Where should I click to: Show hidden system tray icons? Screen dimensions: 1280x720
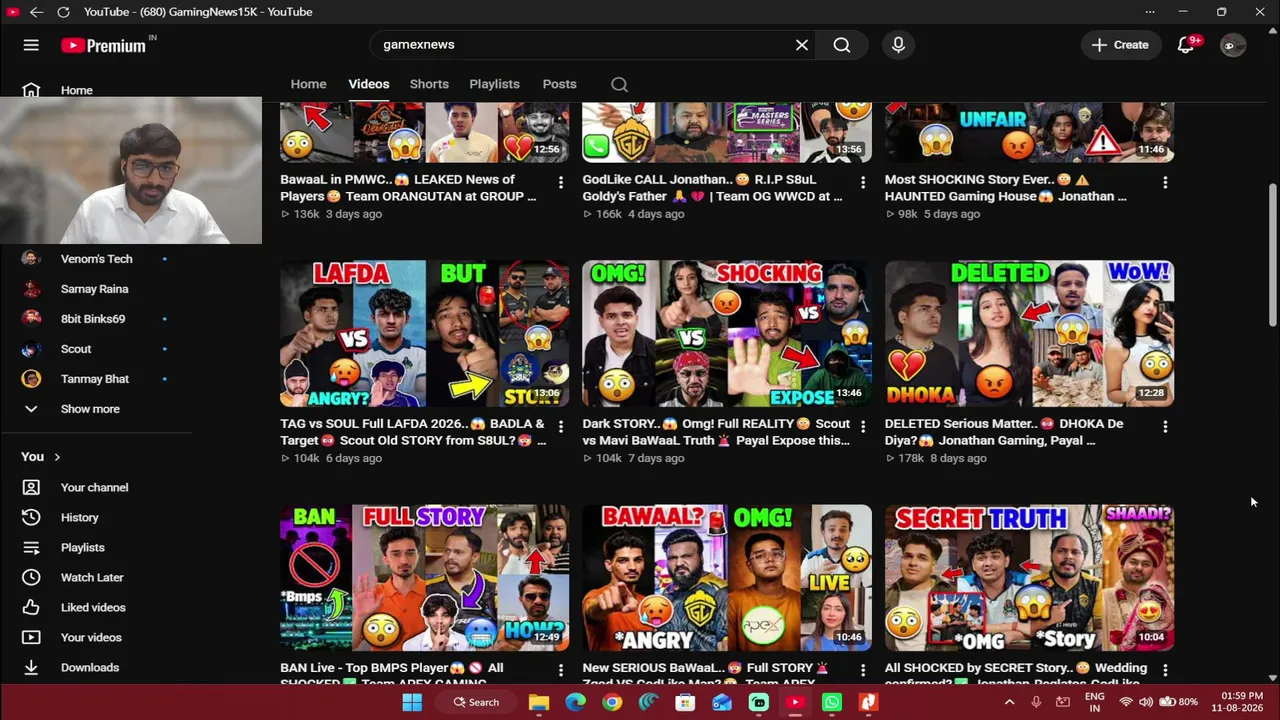click(x=1009, y=702)
